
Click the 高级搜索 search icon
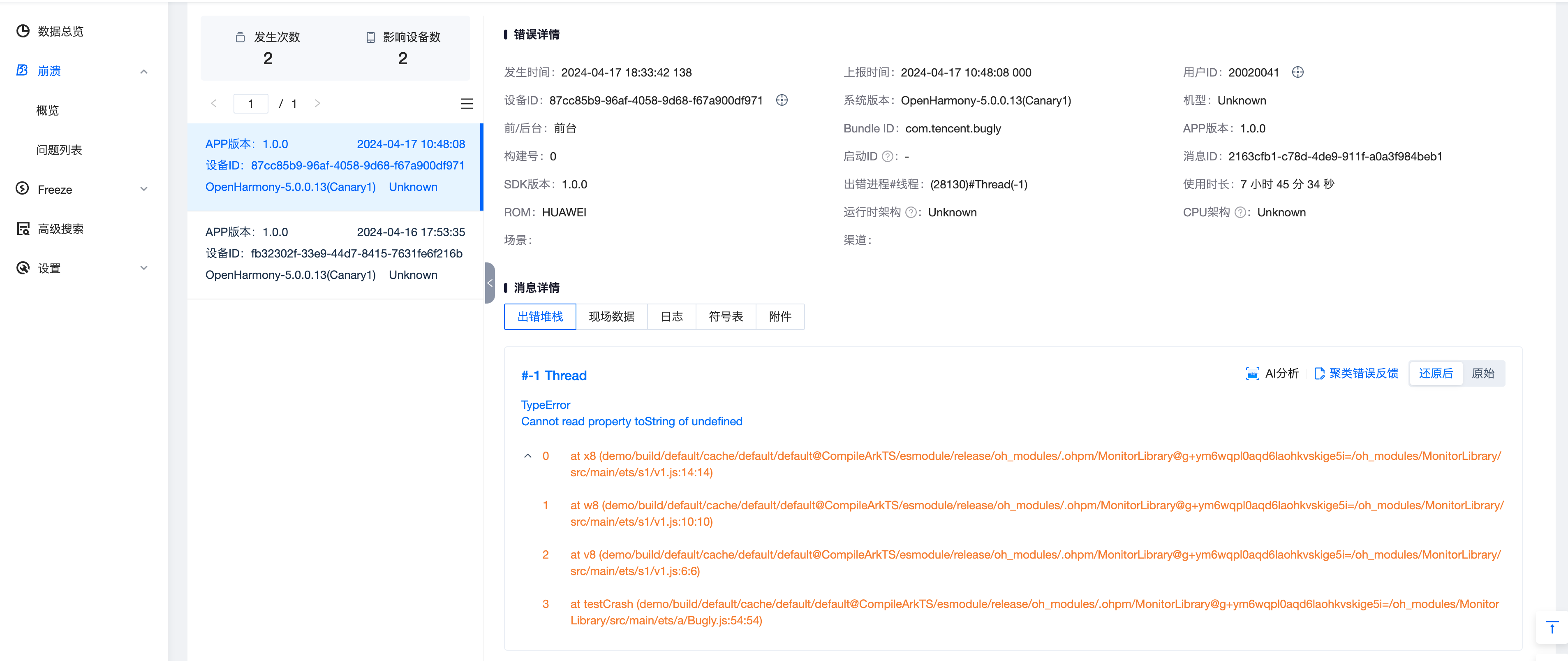23,228
